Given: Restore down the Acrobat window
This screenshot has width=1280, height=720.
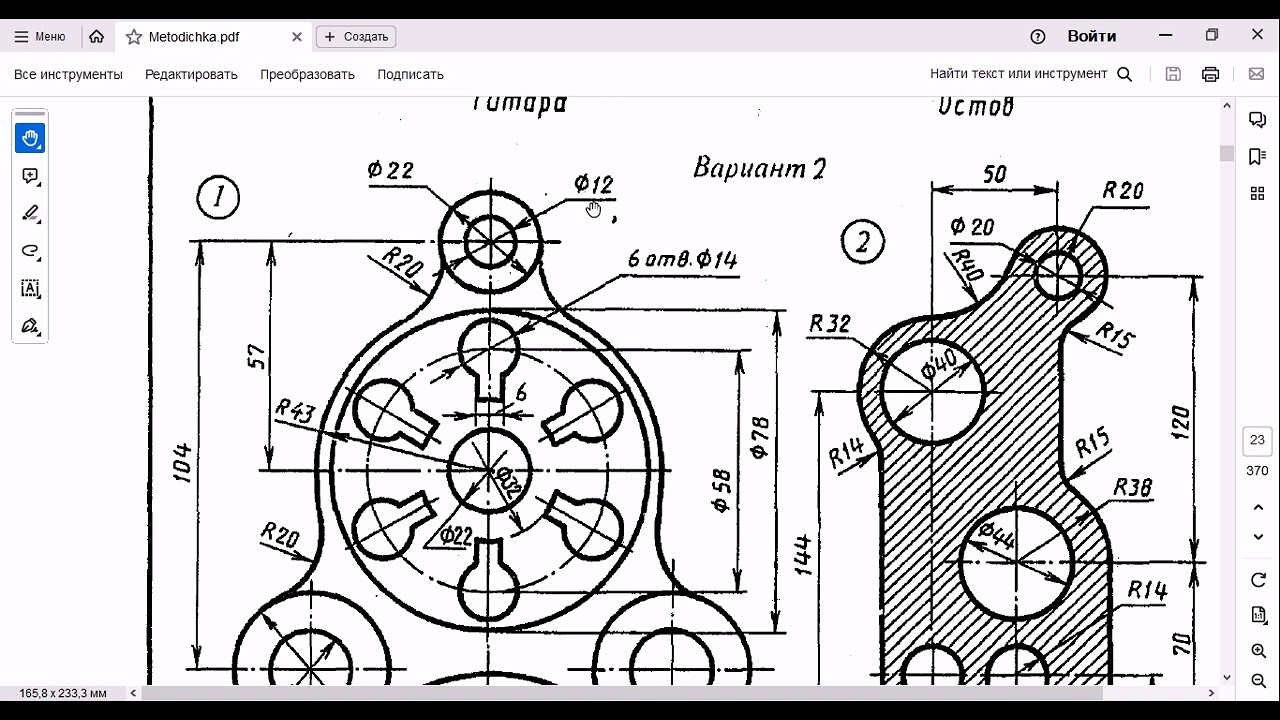Looking at the screenshot, I should click(1212, 35).
